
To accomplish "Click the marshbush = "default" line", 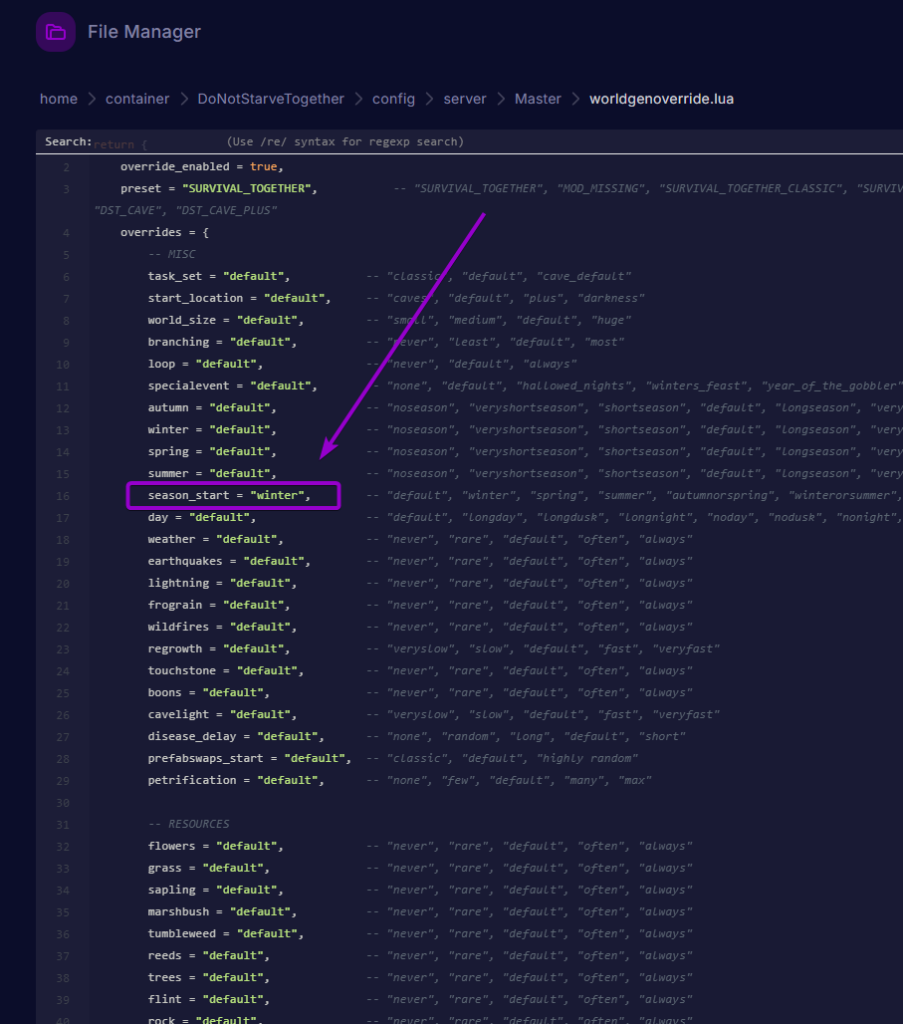I will click(222, 911).
